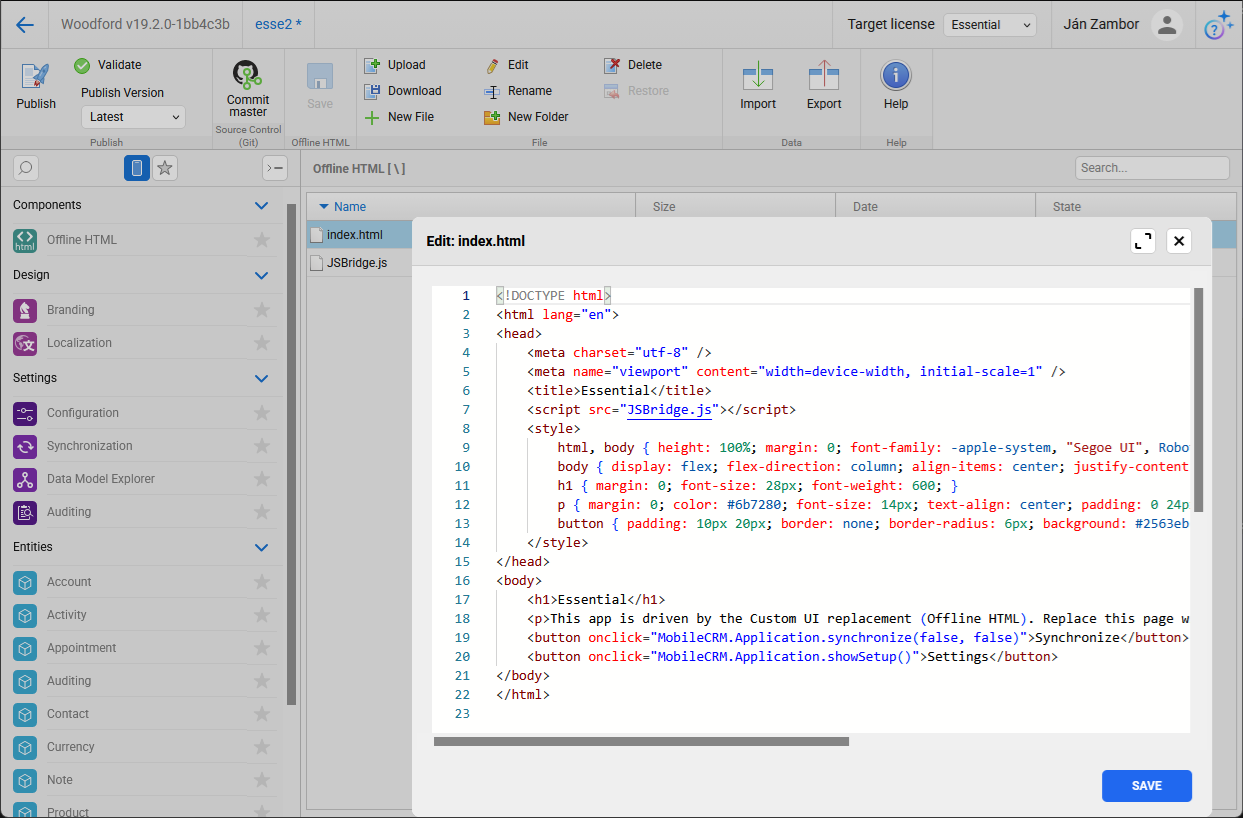Collapse the Design section
Screen dimensions: 1243x818
[x=262, y=275]
